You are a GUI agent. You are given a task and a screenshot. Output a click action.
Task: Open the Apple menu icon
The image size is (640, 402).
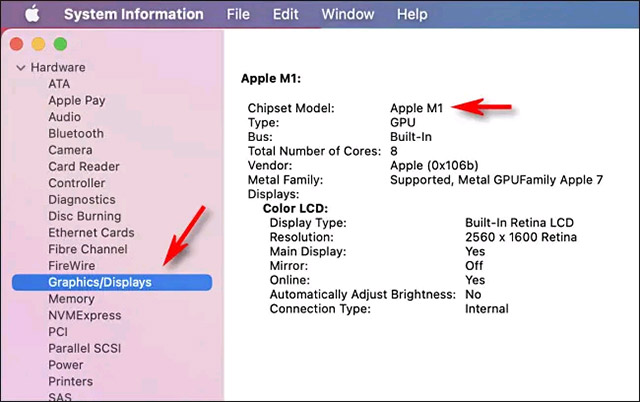pos(32,14)
